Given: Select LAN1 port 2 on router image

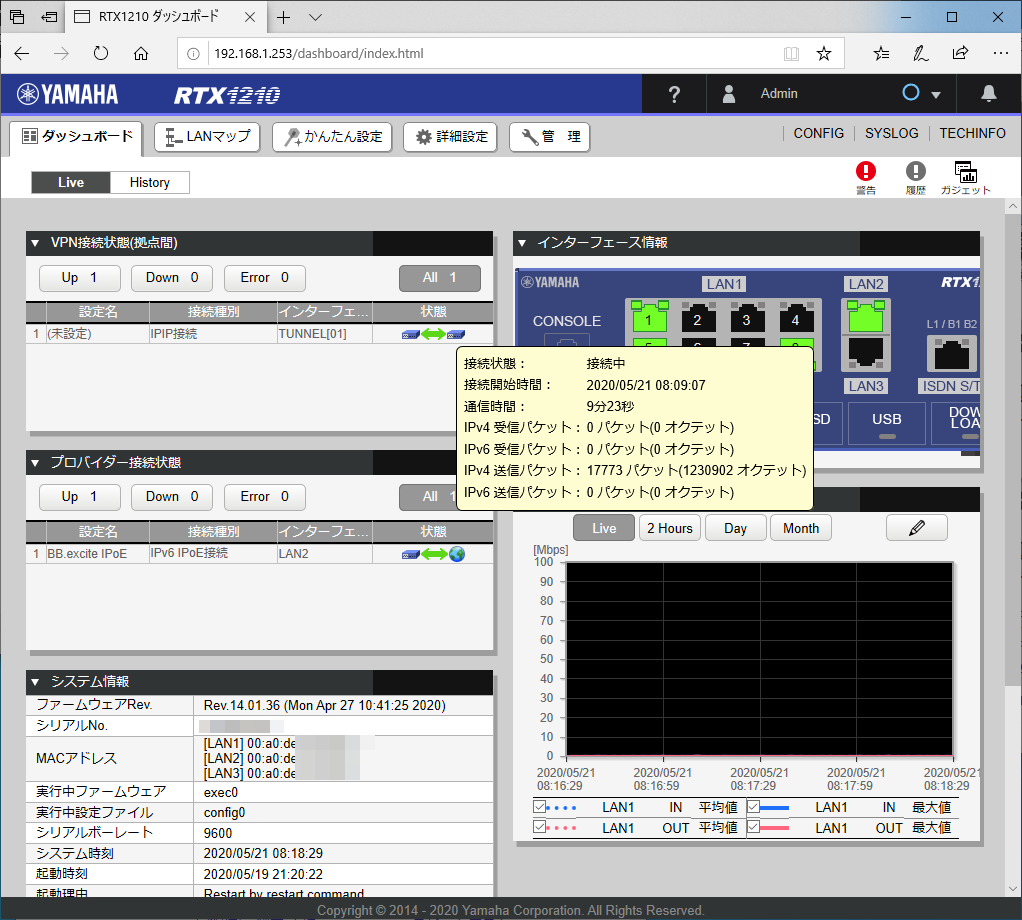Looking at the screenshot, I should point(697,317).
